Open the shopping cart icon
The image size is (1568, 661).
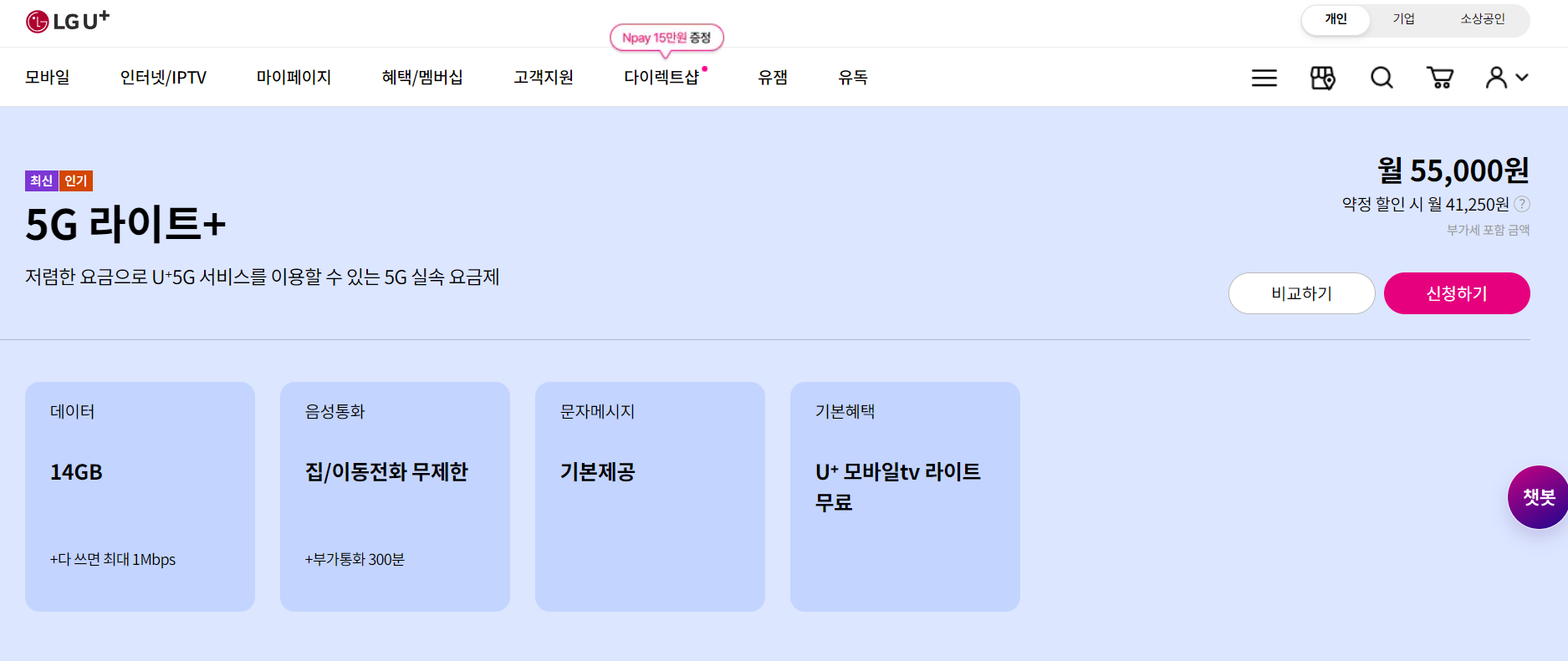coord(1440,77)
